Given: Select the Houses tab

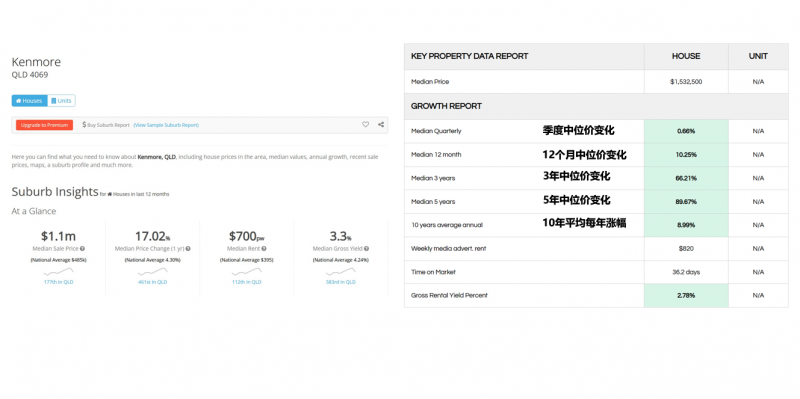Looking at the screenshot, I should click(30, 101).
